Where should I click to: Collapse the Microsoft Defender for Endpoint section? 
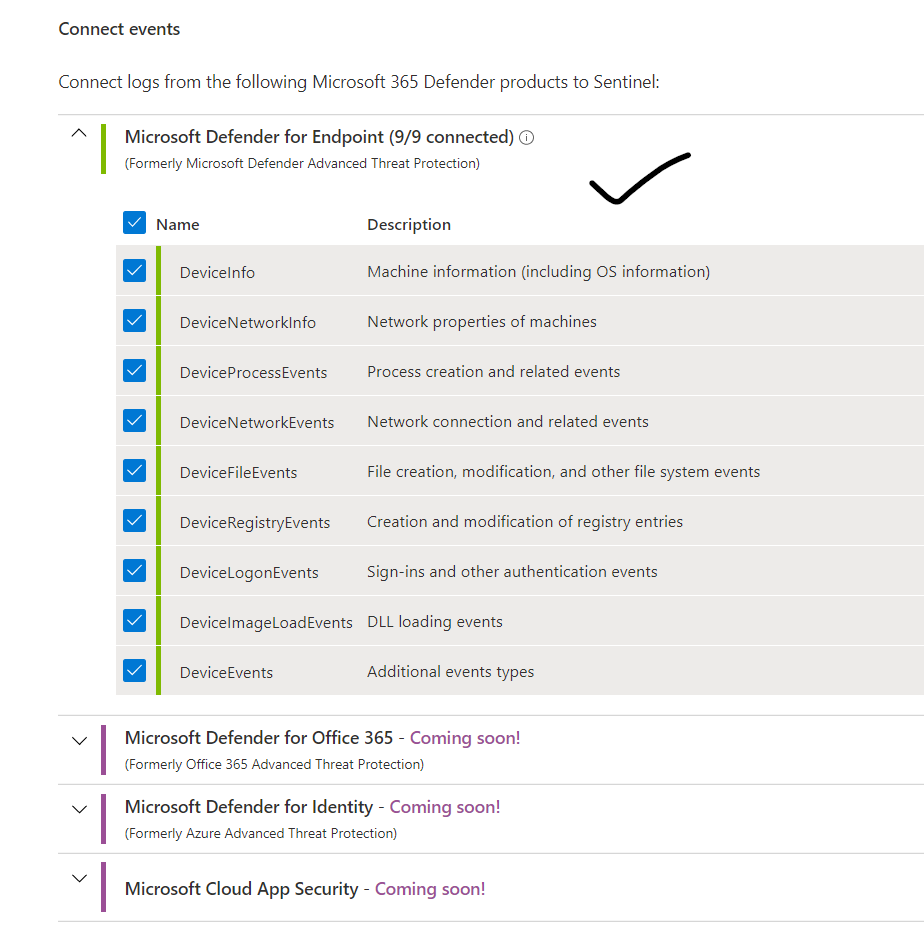pos(79,132)
